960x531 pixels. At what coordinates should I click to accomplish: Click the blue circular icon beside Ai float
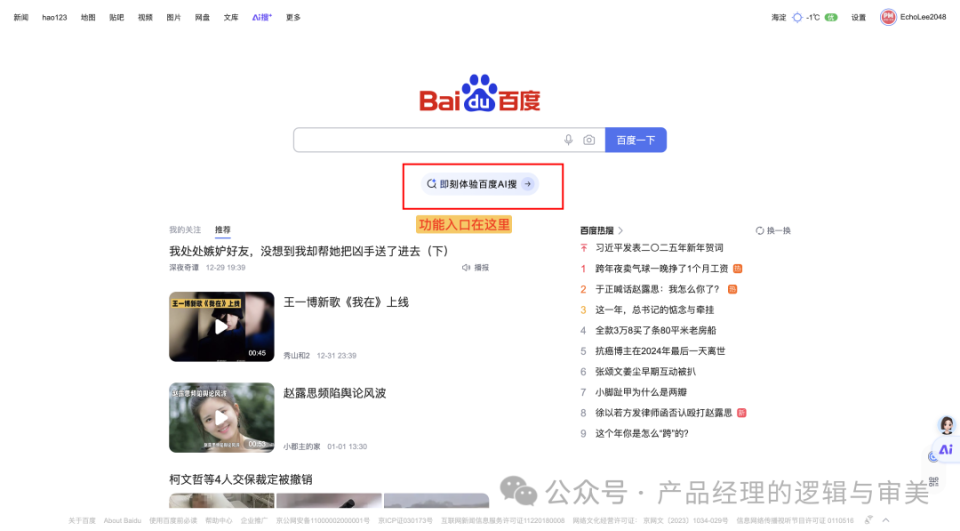click(x=932, y=457)
